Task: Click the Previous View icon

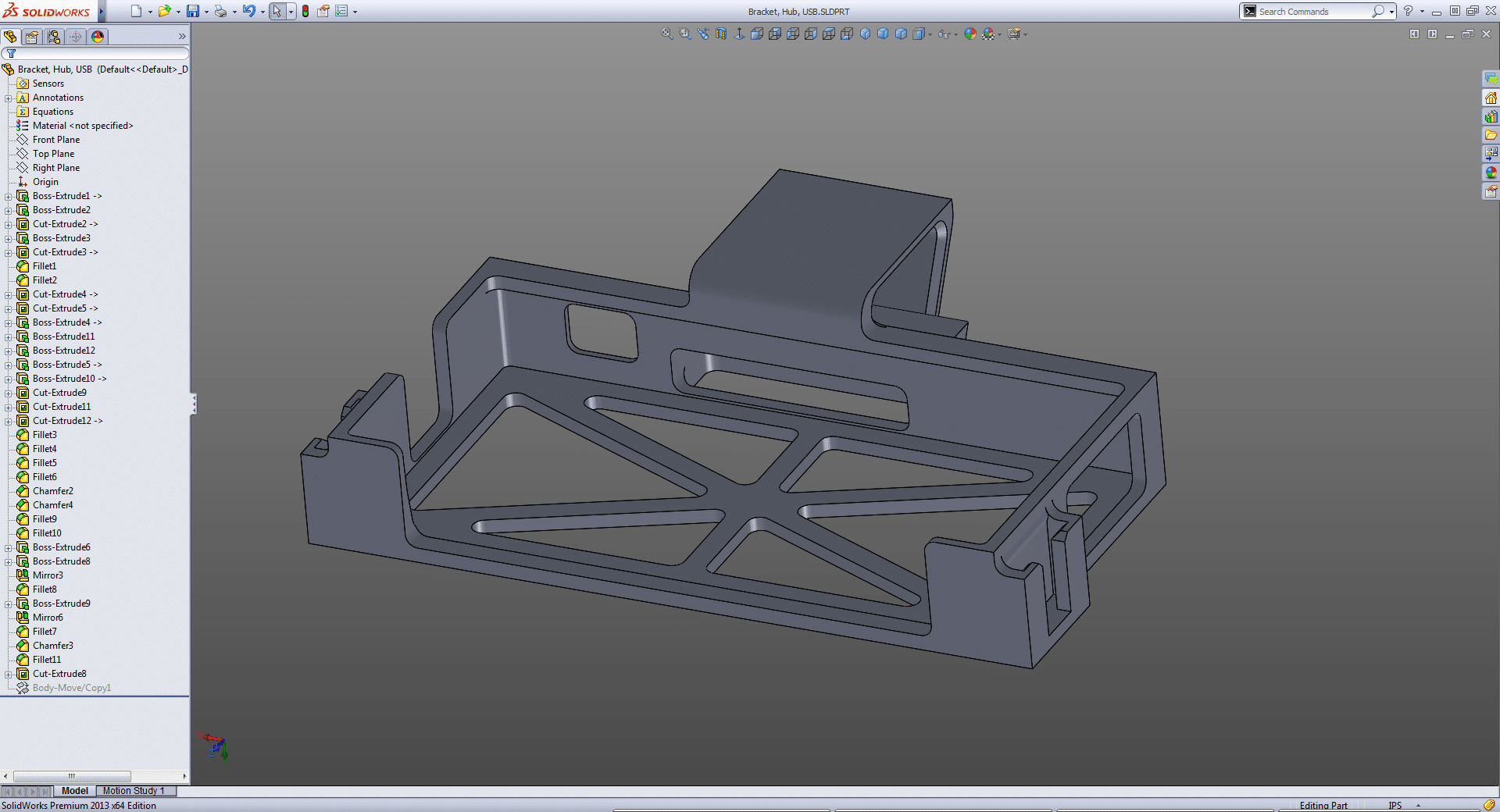Action: [x=703, y=34]
